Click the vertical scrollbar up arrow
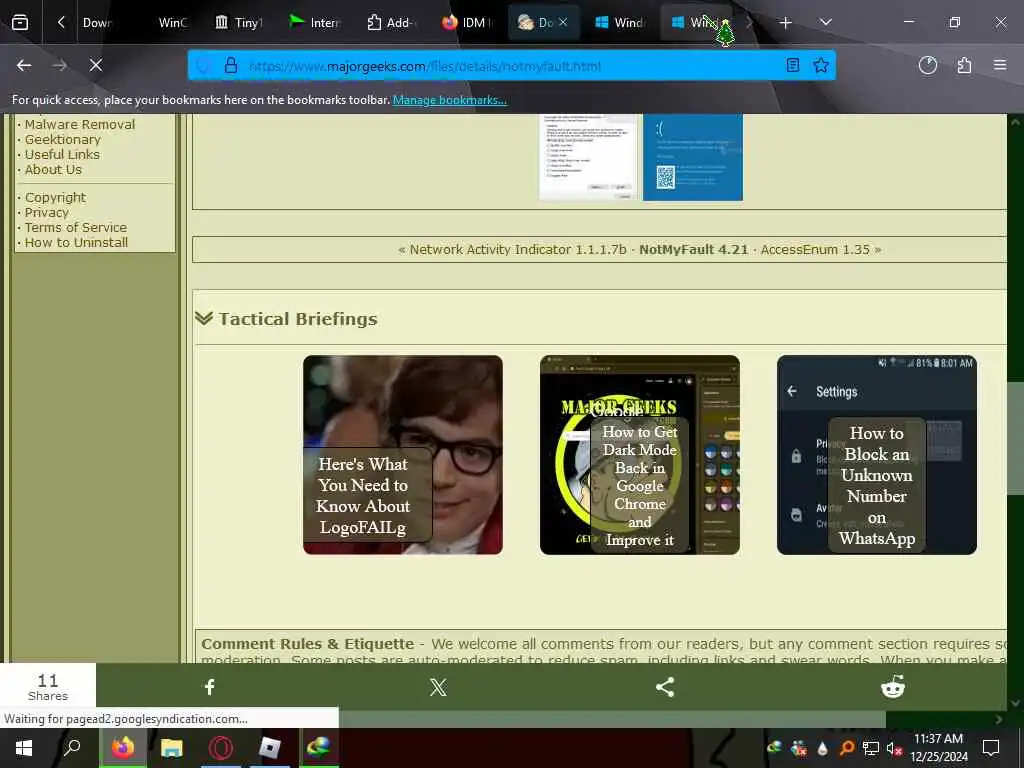Screen dimensions: 1024x768 (x=1016, y=121)
